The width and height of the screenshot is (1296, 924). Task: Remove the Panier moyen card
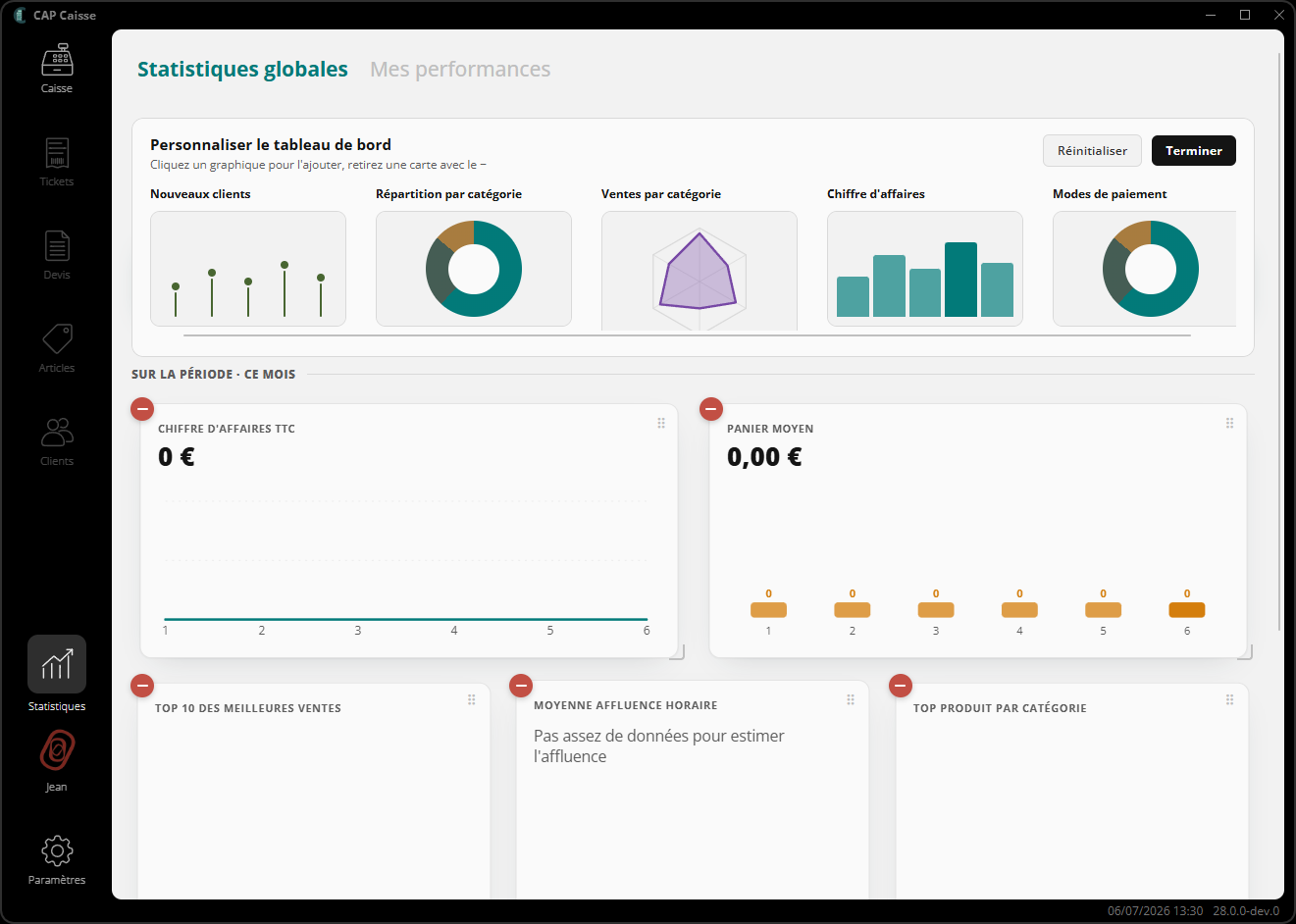711,408
